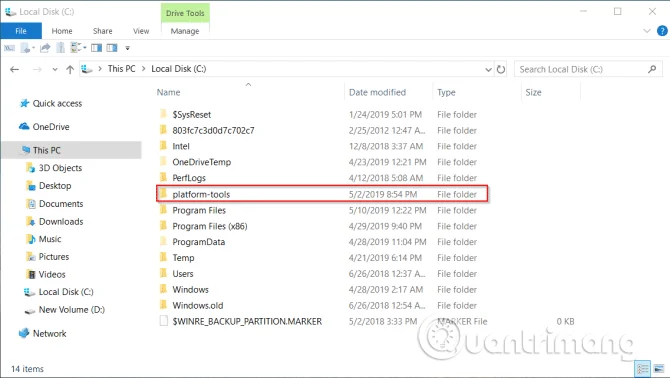
Task: Click Local Disk (C:) in address breadcrumb
Action: tap(179, 69)
